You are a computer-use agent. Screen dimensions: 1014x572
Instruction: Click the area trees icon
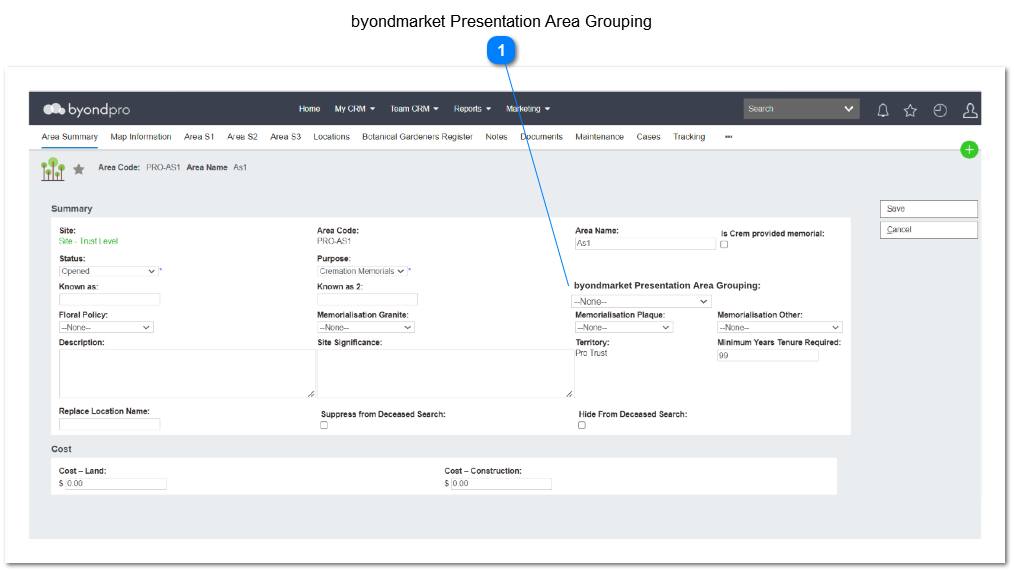pos(53,169)
